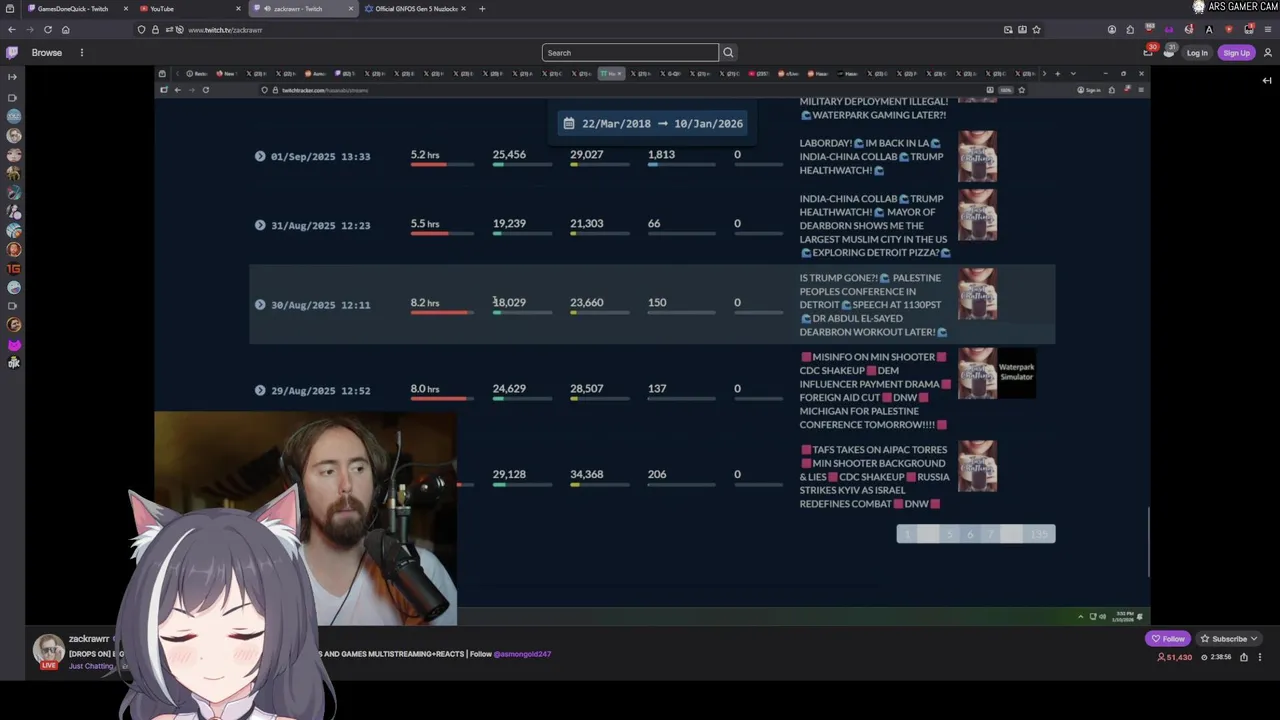This screenshot has width=1280, height=720.
Task: Click the Just Chatting thumbnail in 30/Aug row
Action: (x=977, y=294)
